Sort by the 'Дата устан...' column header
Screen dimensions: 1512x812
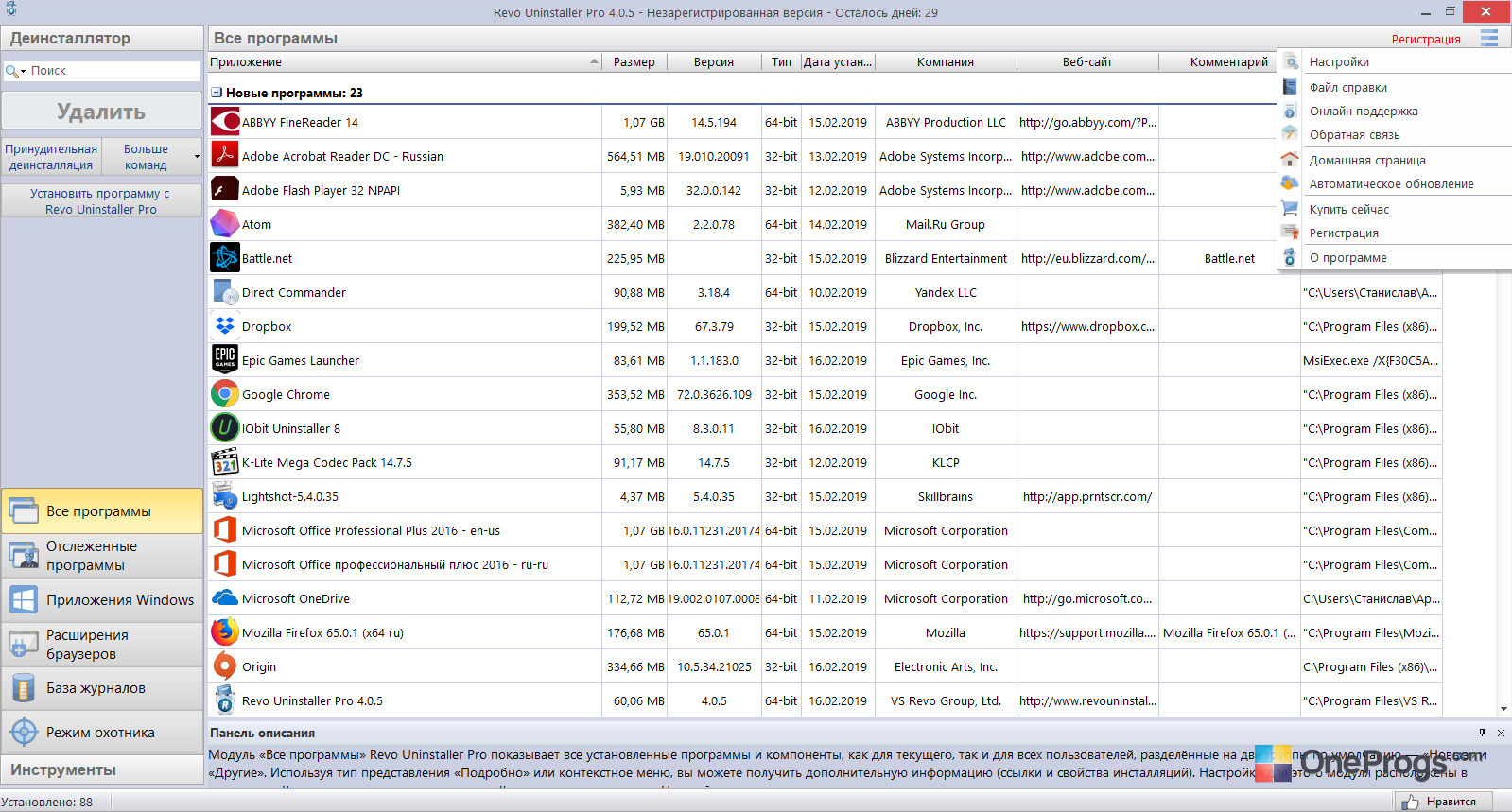838,62
